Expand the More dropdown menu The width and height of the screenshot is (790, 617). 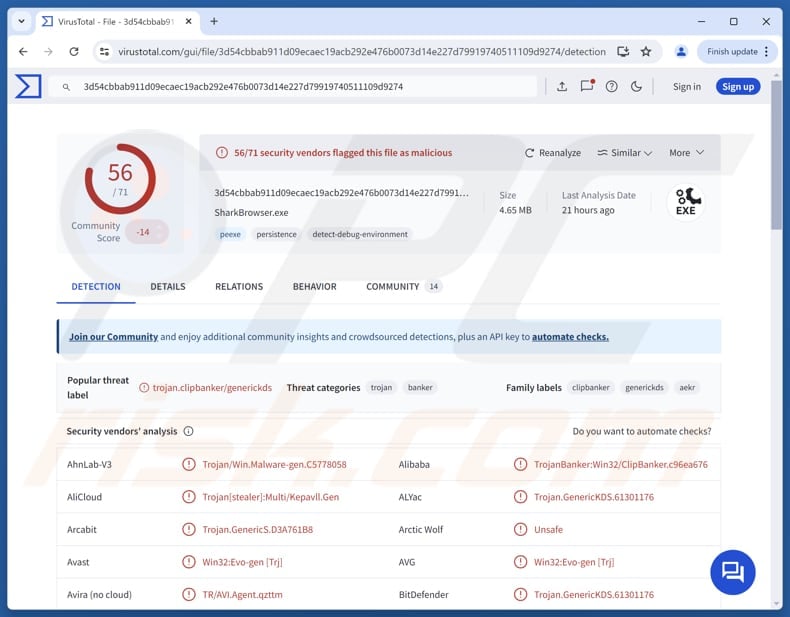click(686, 153)
